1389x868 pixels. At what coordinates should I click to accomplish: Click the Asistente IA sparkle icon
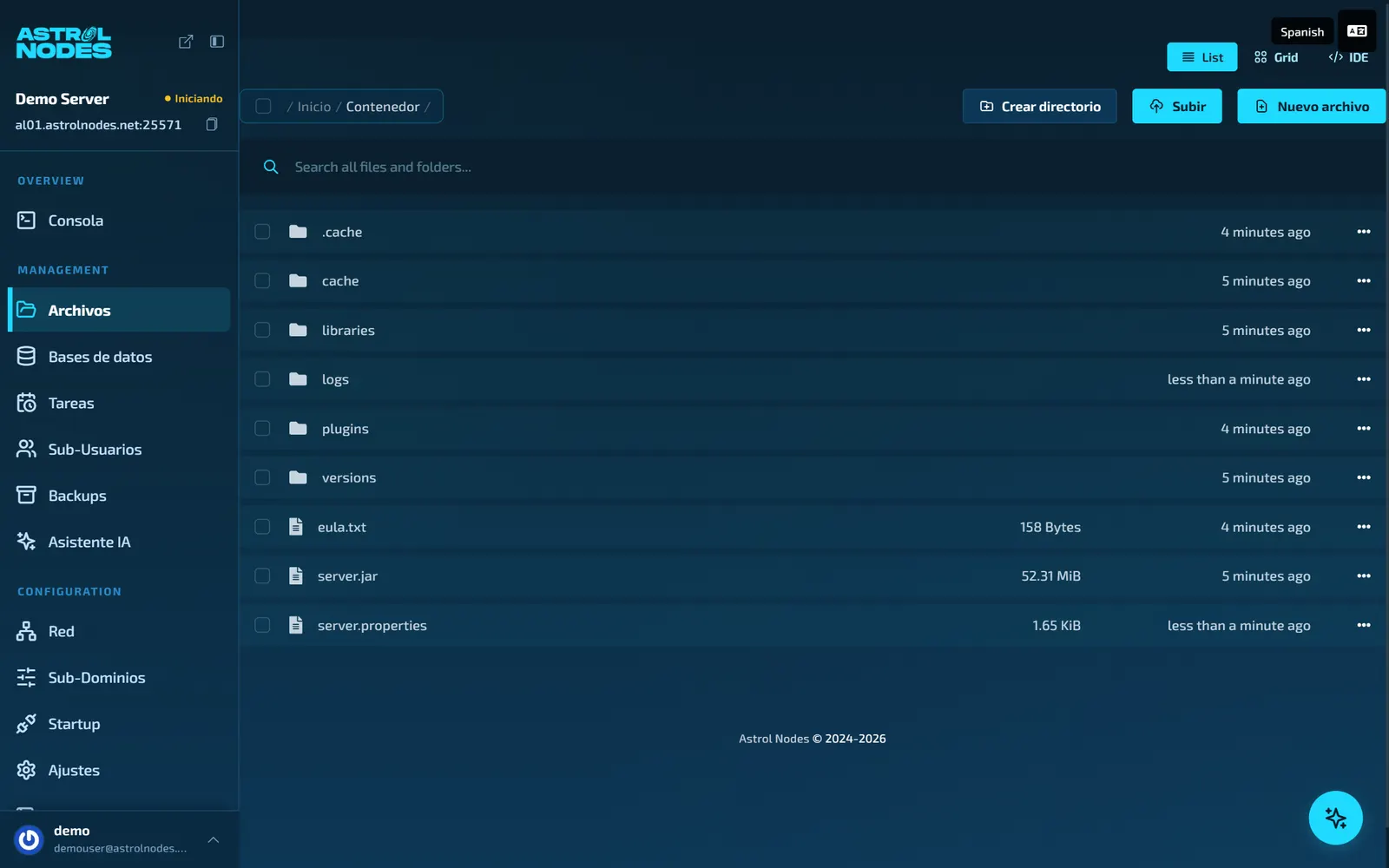pyautogui.click(x=26, y=542)
